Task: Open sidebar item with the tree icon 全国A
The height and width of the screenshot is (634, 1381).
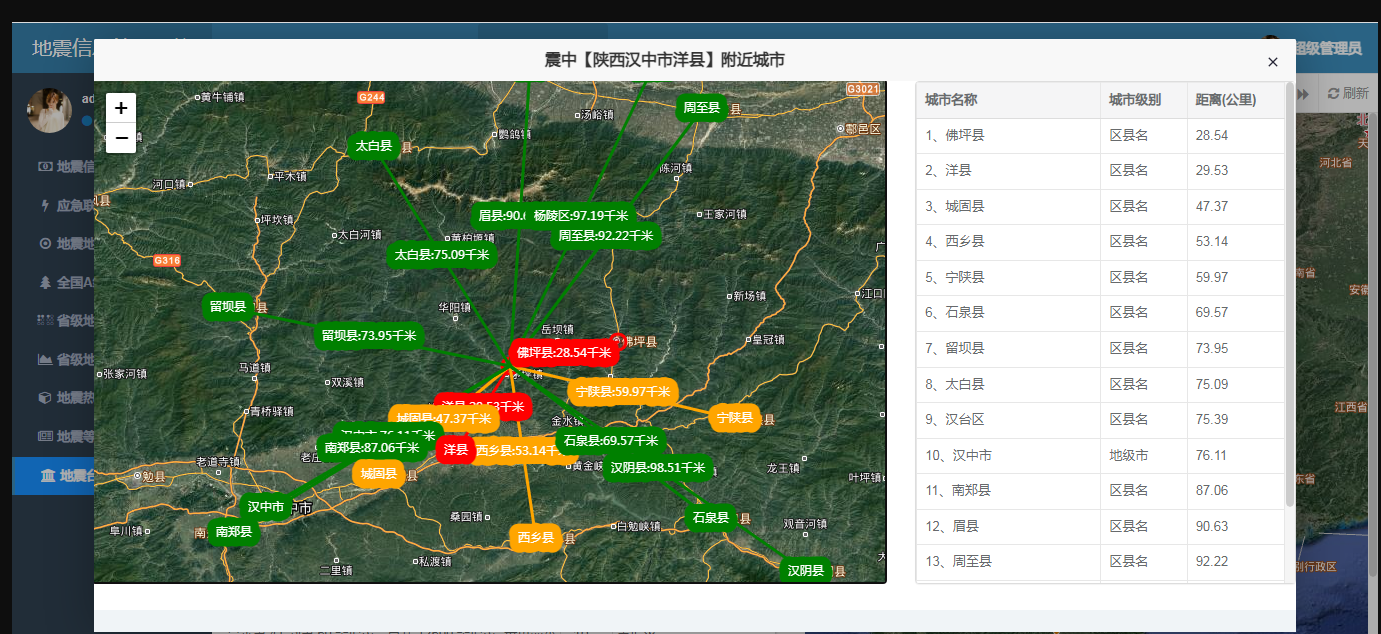Action: click(66, 282)
